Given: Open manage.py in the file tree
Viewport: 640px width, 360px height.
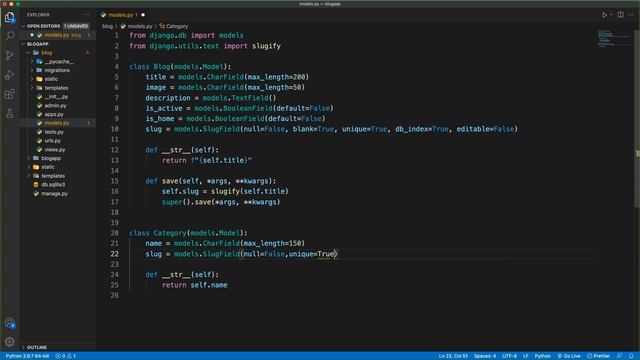Looking at the screenshot, I should pos(54,193).
